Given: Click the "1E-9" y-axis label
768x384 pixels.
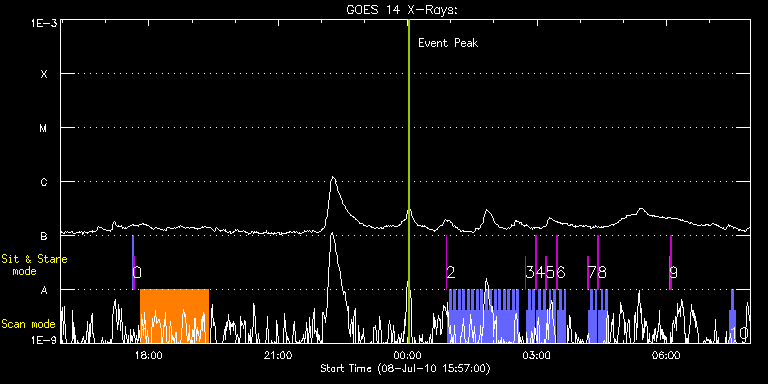Looking at the screenshot, I should pyautogui.click(x=44, y=339).
